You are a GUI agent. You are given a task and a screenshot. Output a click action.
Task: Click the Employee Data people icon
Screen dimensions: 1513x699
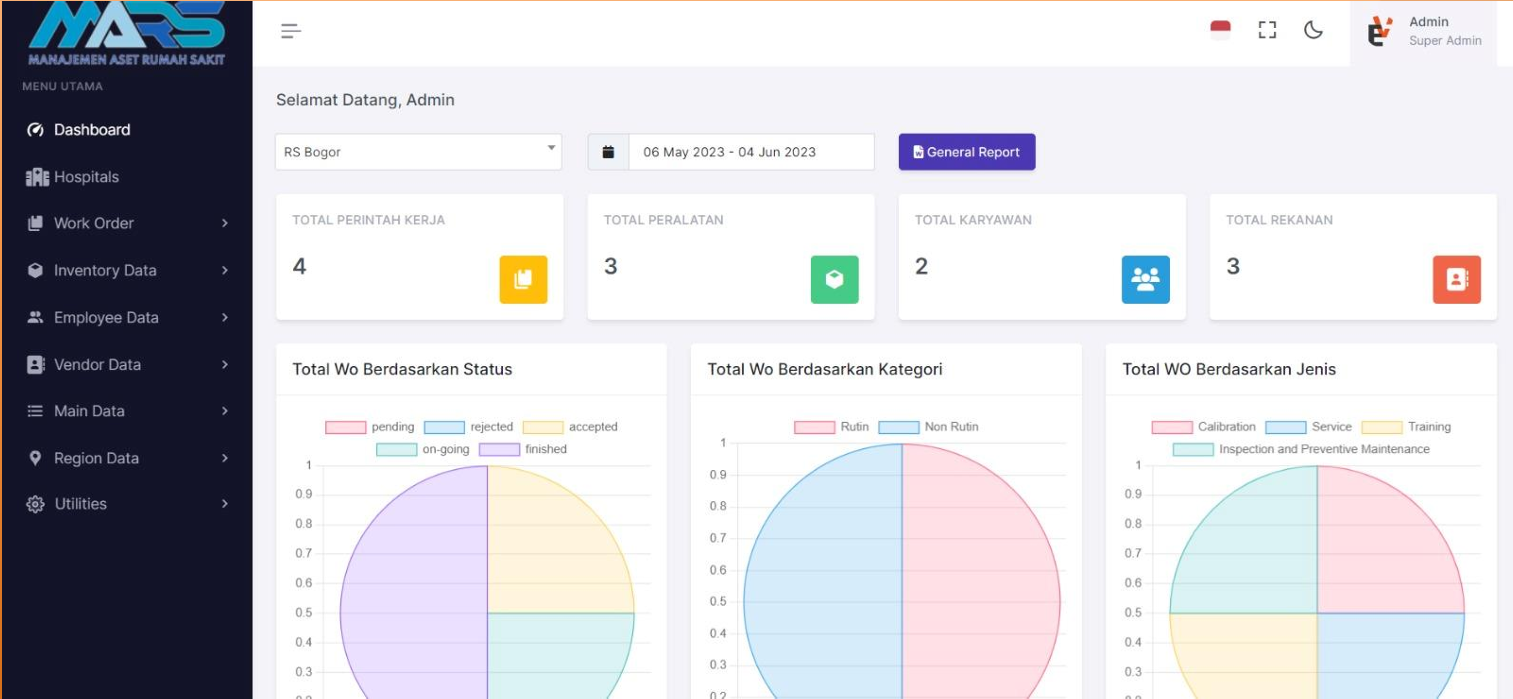[x=36, y=317]
